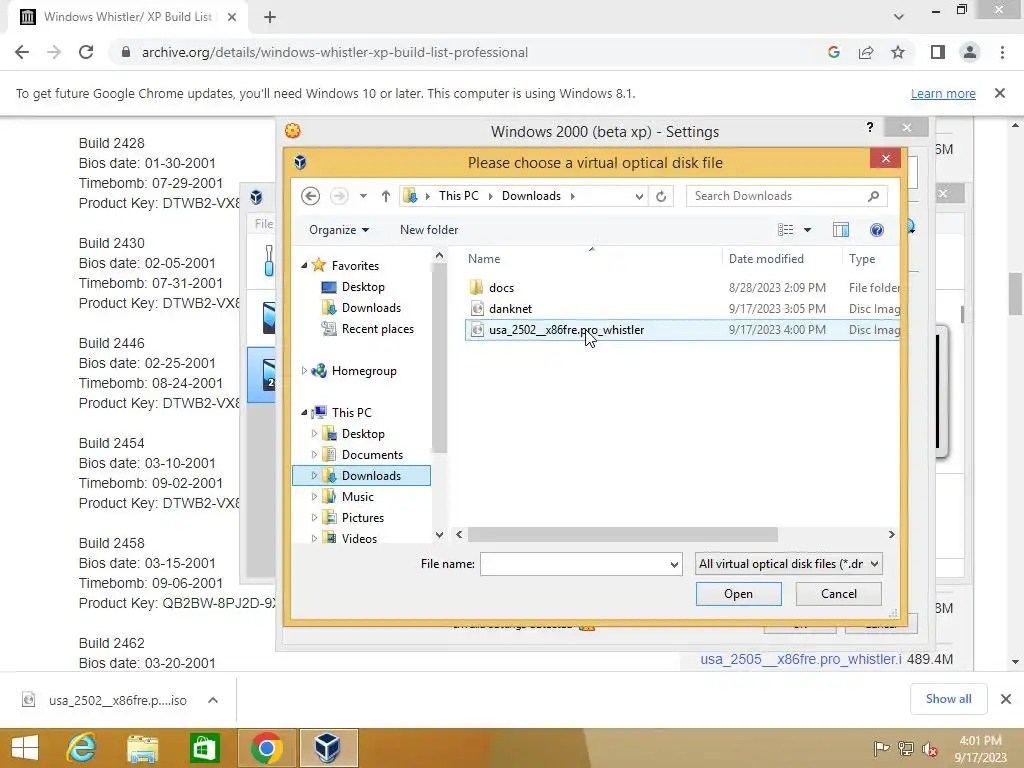
Task: Click the File name input box
Action: pos(573,564)
